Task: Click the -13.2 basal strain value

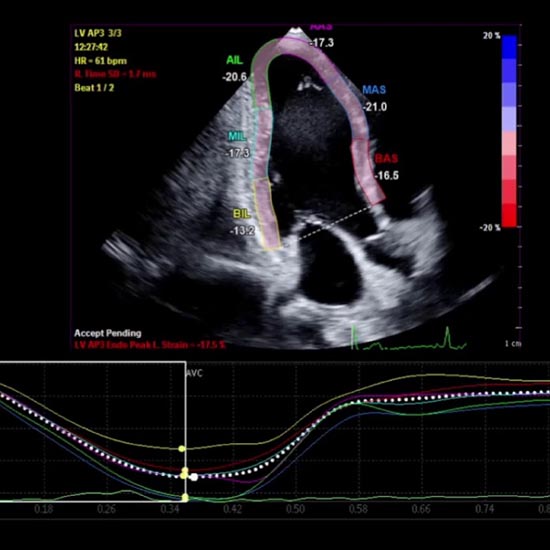Action: pyautogui.click(x=242, y=231)
